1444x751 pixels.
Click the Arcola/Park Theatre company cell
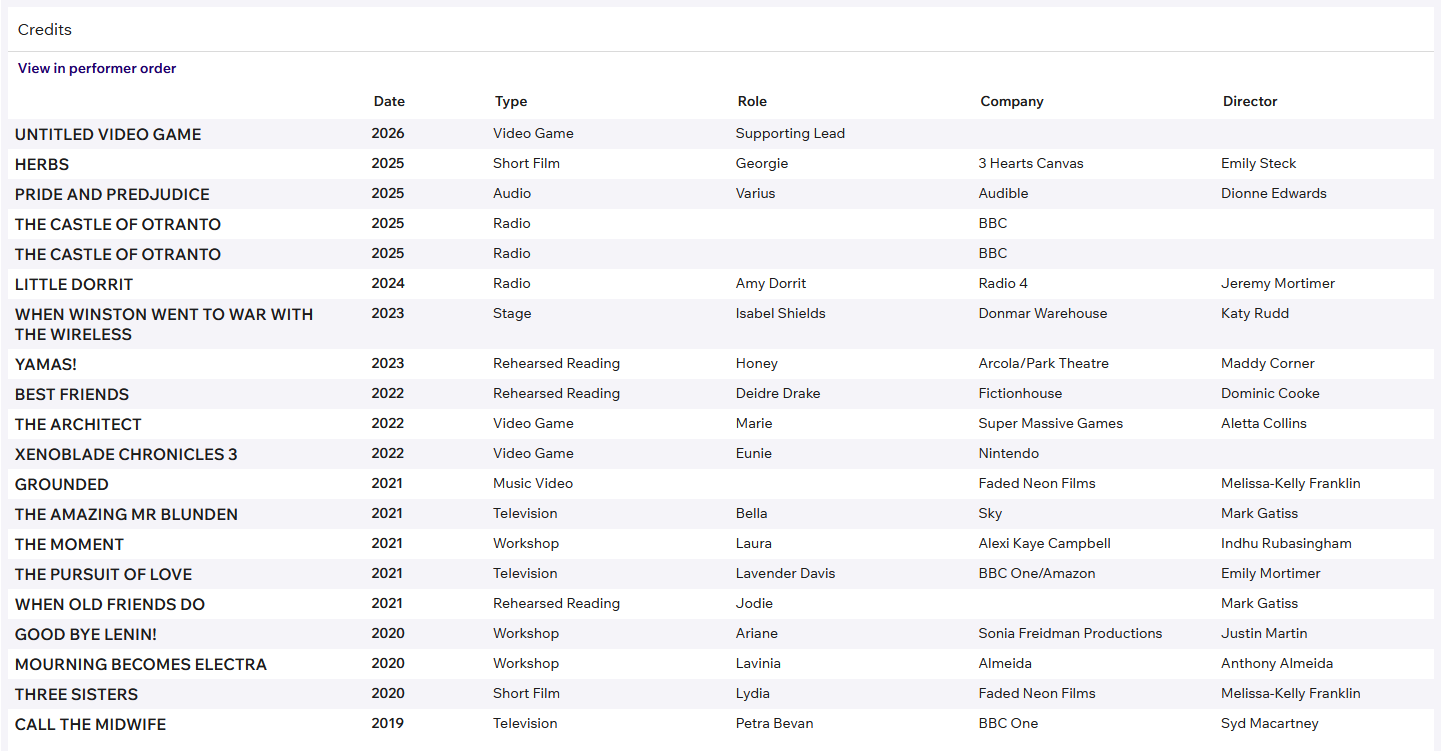(1044, 363)
